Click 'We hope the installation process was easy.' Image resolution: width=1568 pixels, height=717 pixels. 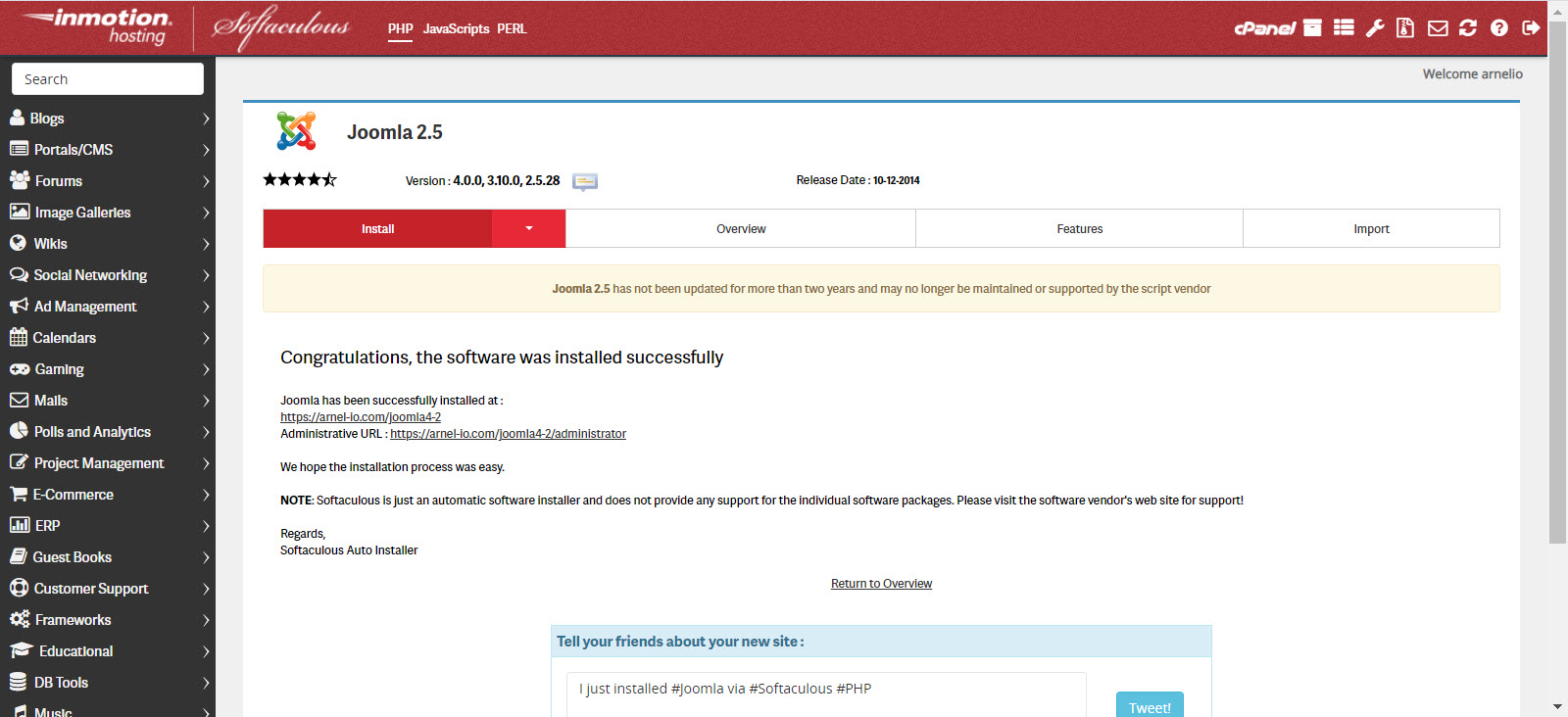(x=392, y=467)
